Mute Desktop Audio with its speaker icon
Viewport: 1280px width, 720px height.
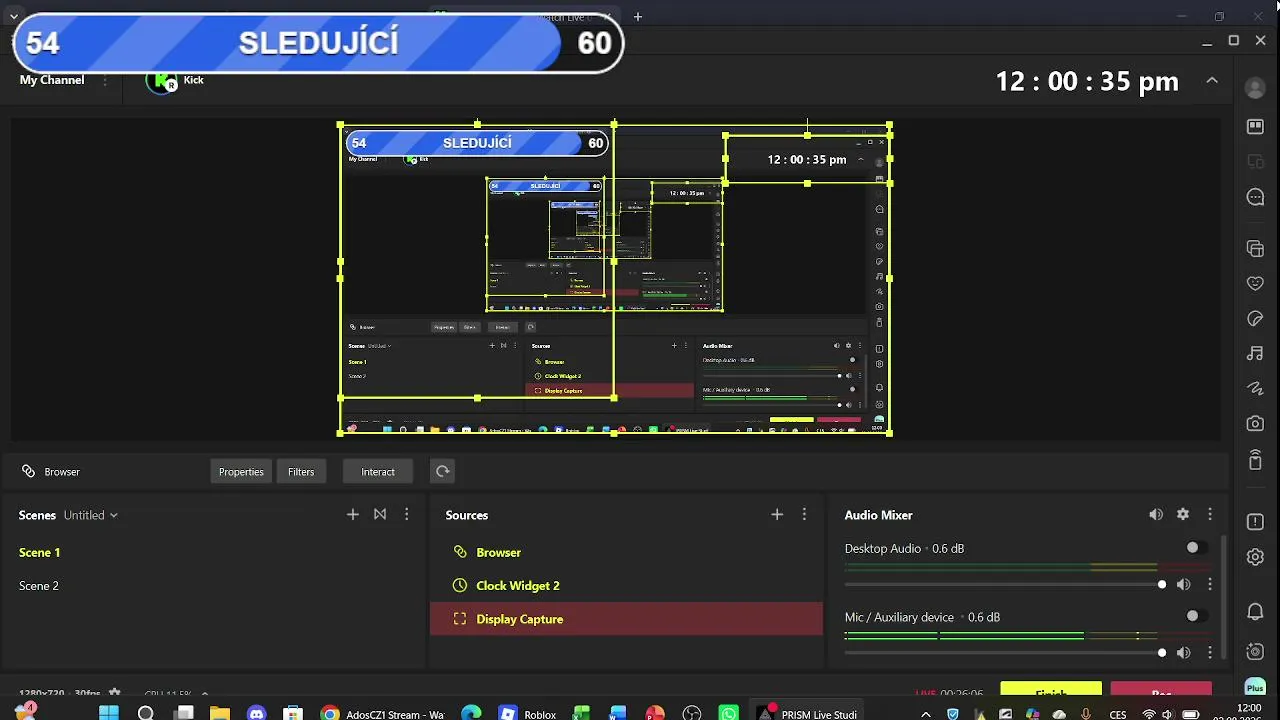pyautogui.click(x=1184, y=584)
